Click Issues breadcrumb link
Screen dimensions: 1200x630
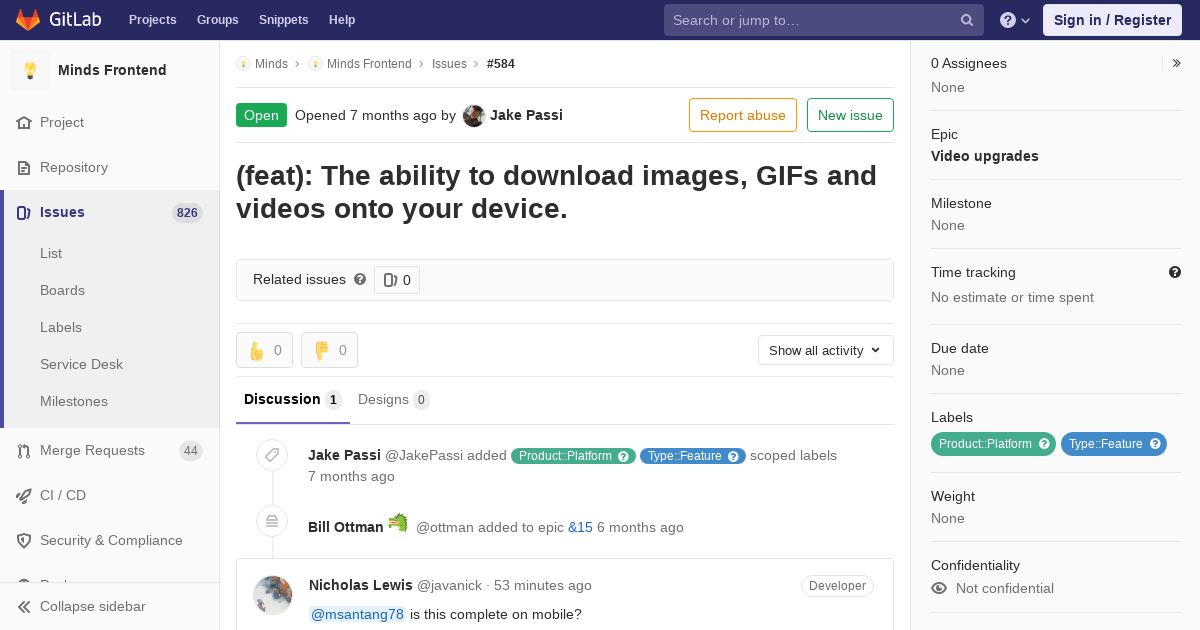pyautogui.click(x=449, y=63)
